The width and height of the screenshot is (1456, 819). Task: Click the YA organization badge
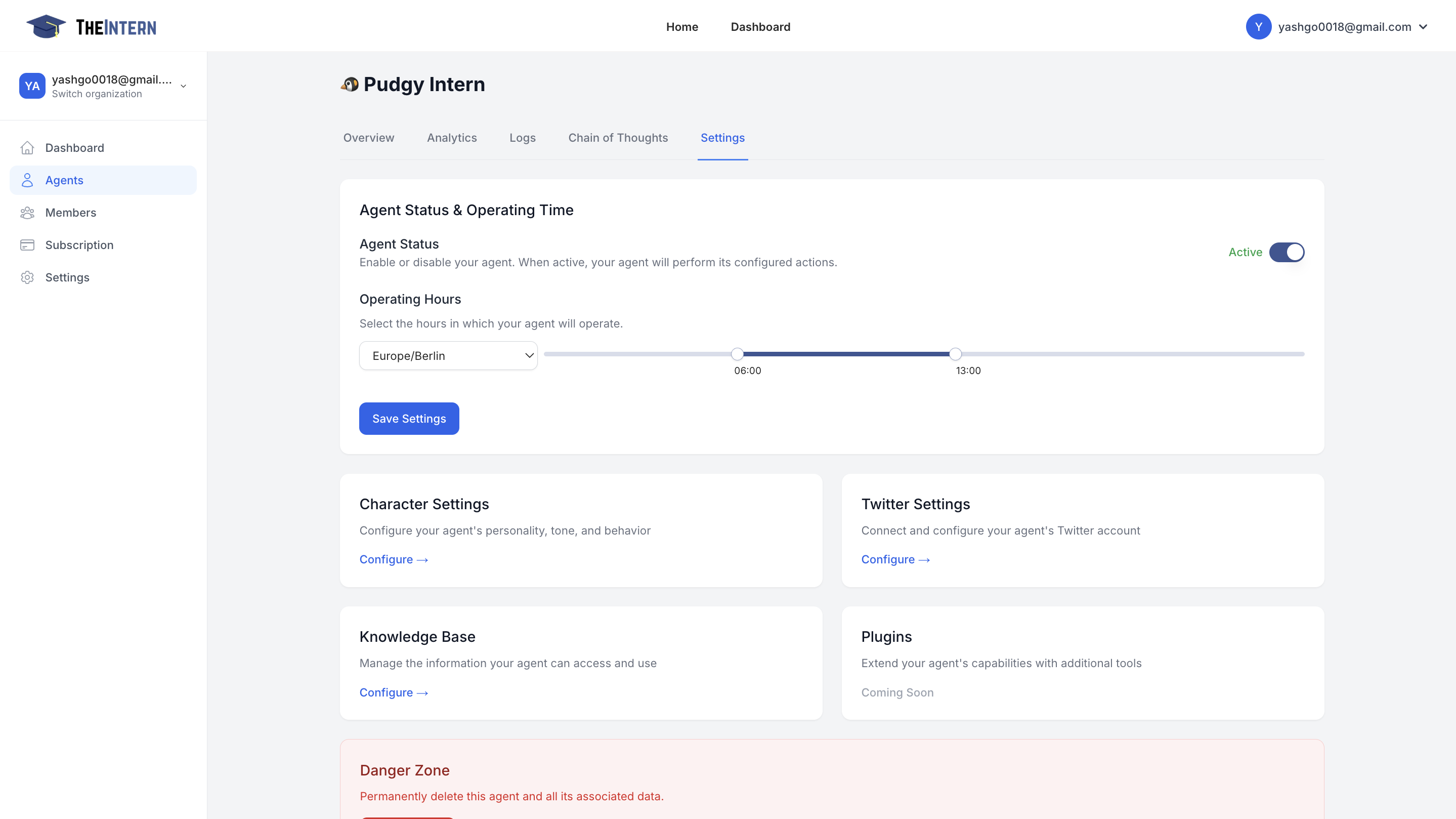[x=32, y=86]
